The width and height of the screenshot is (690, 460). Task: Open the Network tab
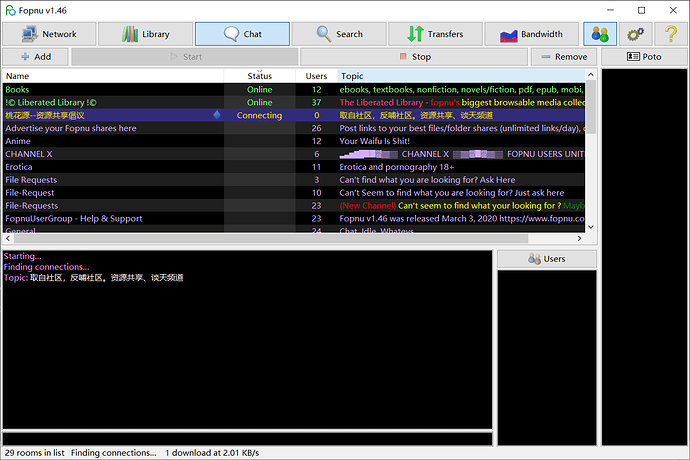(x=49, y=34)
